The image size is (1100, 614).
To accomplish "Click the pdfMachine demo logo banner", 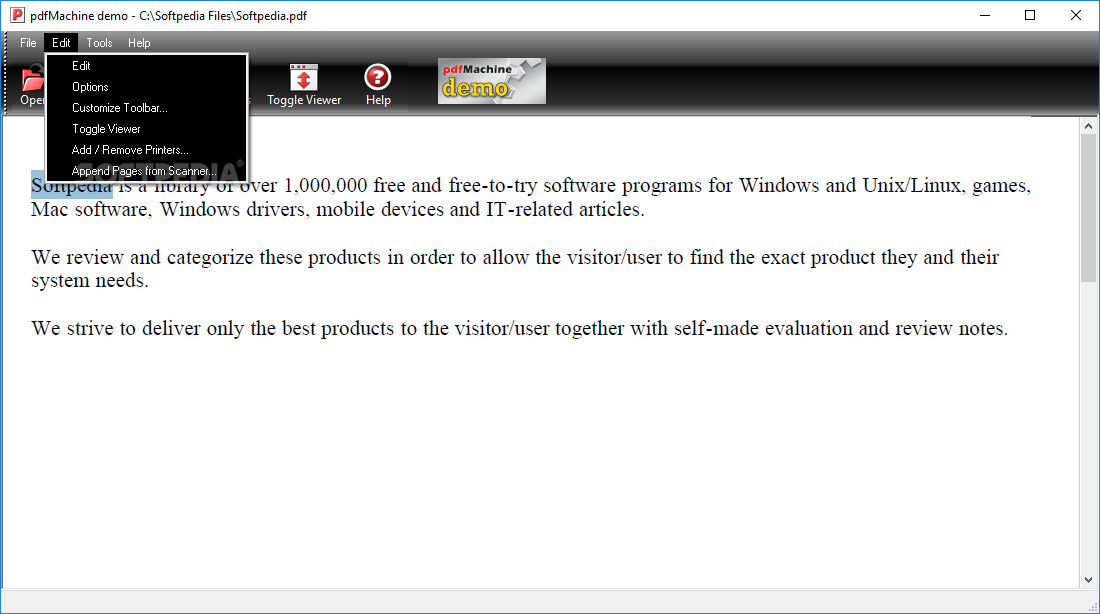I will click(492, 81).
